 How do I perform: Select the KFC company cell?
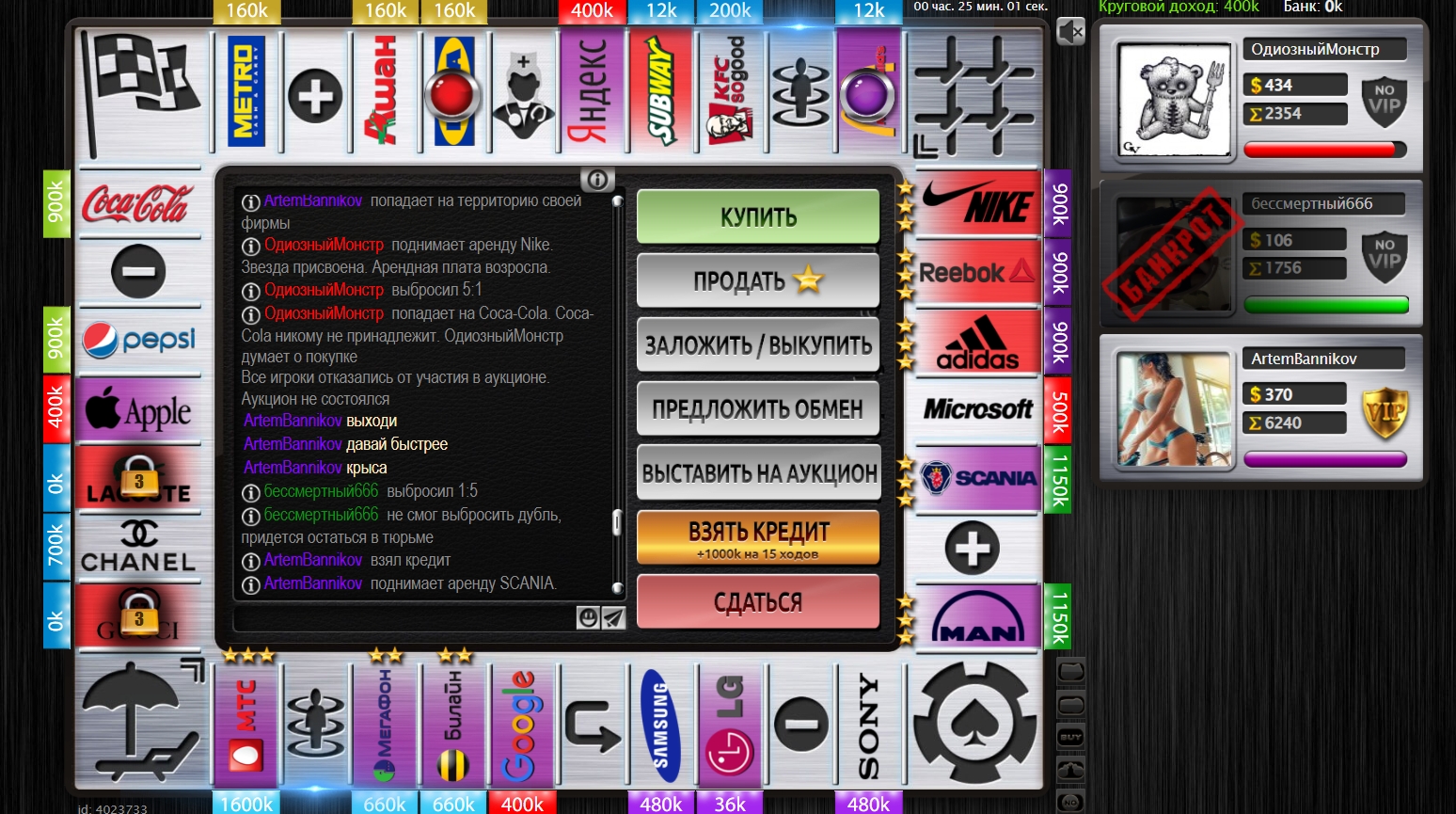point(730,92)
